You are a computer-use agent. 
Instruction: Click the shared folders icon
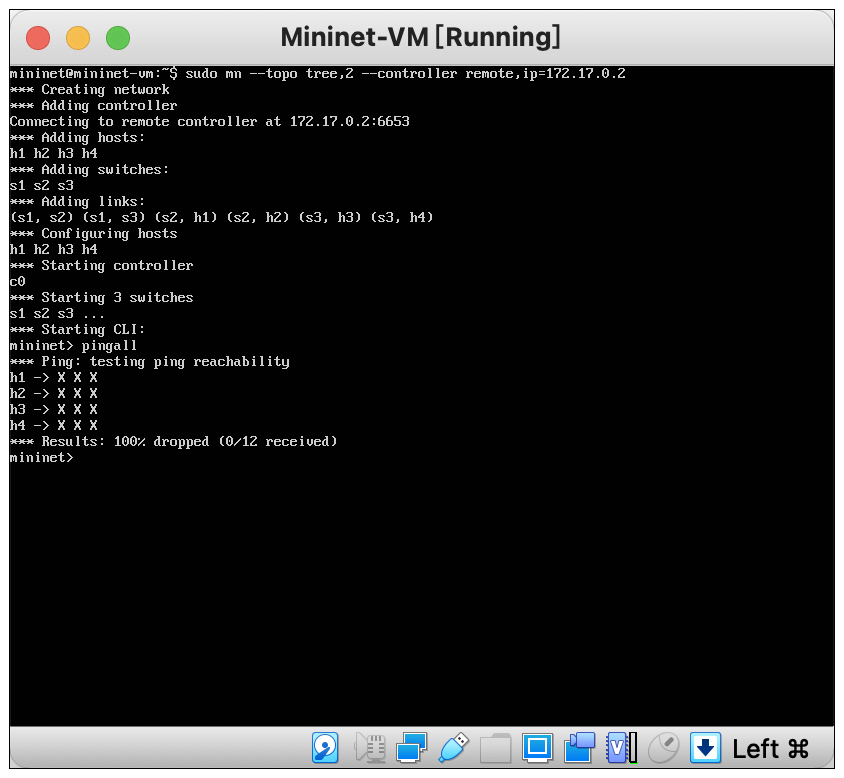[495, 747]
